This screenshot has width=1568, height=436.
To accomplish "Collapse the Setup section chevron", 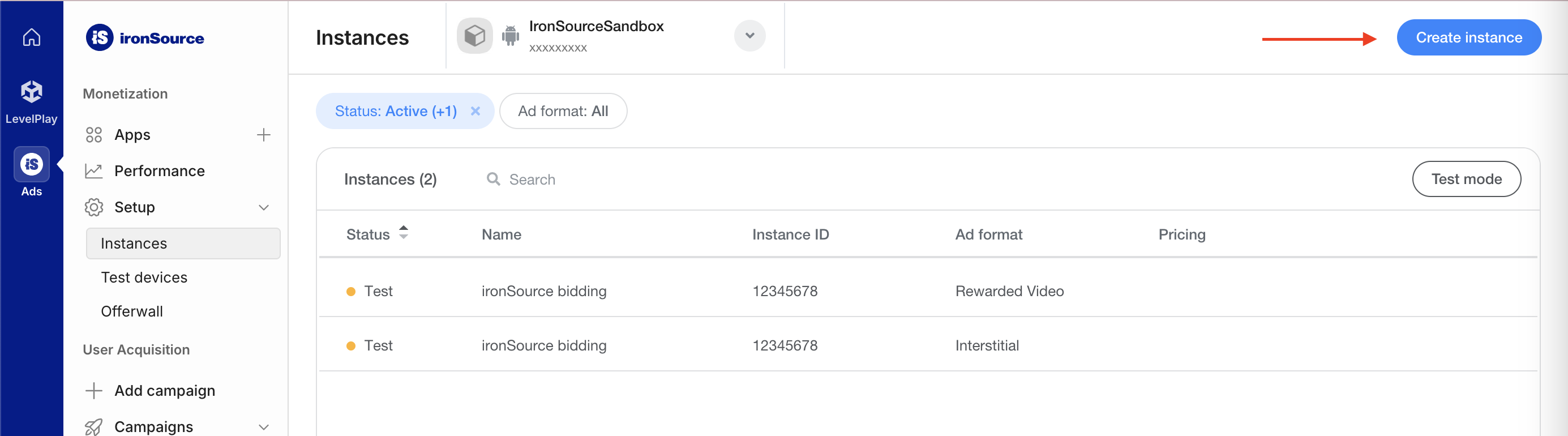I will [x=264, y=207].
